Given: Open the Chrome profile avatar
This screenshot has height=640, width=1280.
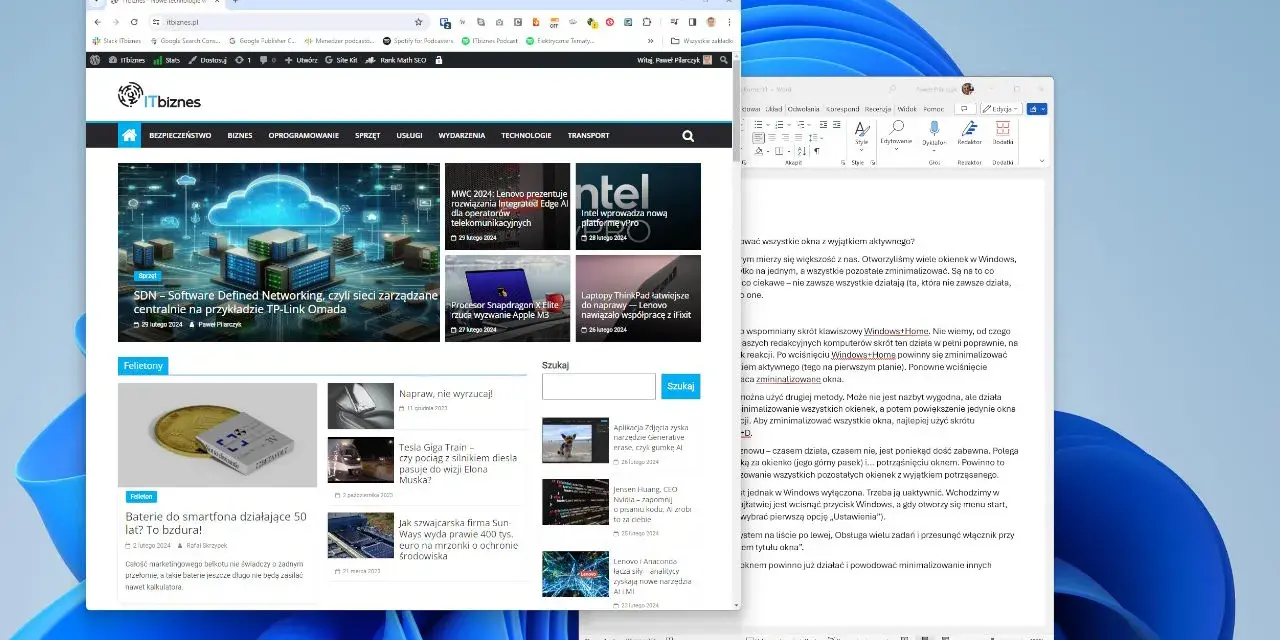Looking at the screenshot, I should pos(711,22).
